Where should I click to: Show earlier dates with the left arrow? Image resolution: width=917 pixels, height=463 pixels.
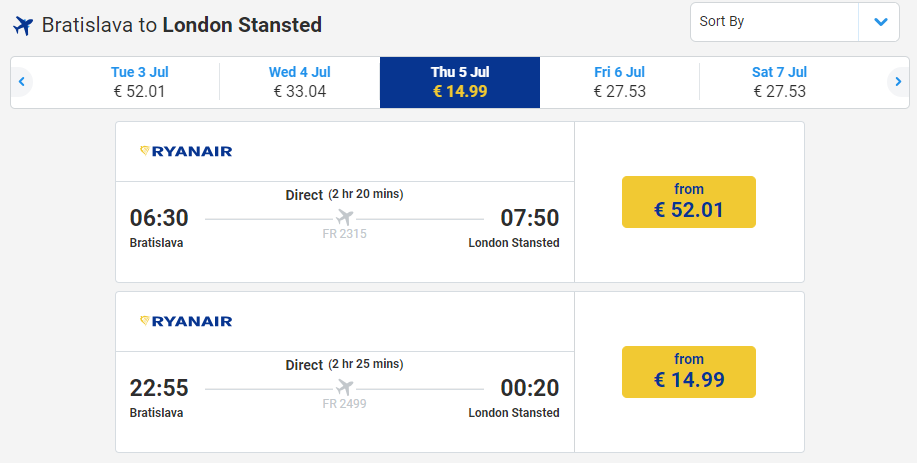(x=22, y=82)
